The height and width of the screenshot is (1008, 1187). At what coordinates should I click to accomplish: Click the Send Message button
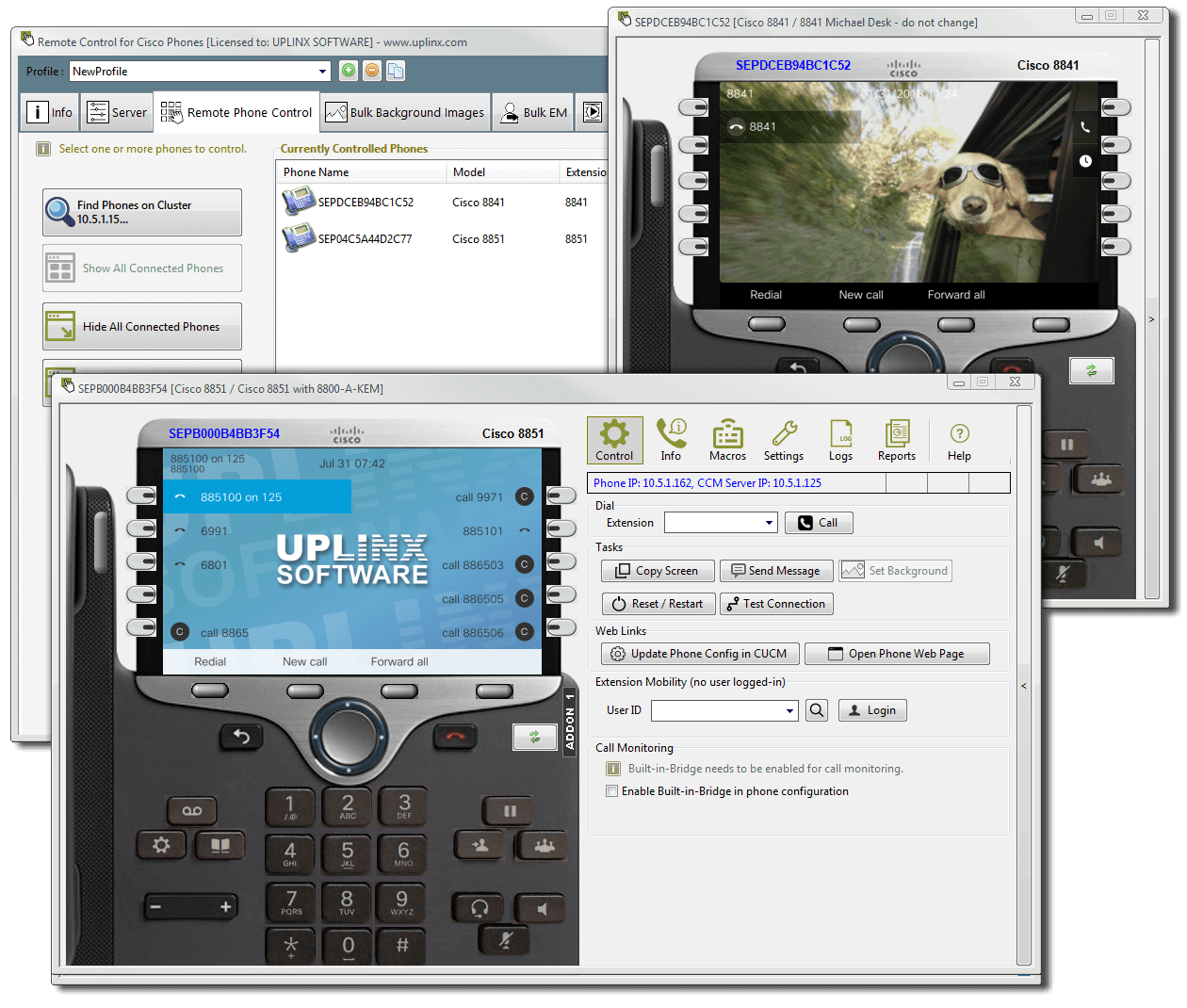pos(776,571)
